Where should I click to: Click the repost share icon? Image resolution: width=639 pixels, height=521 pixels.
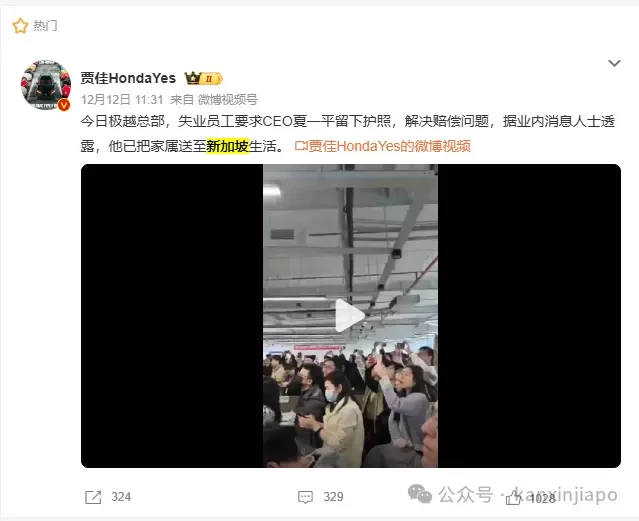click(93, 497)
